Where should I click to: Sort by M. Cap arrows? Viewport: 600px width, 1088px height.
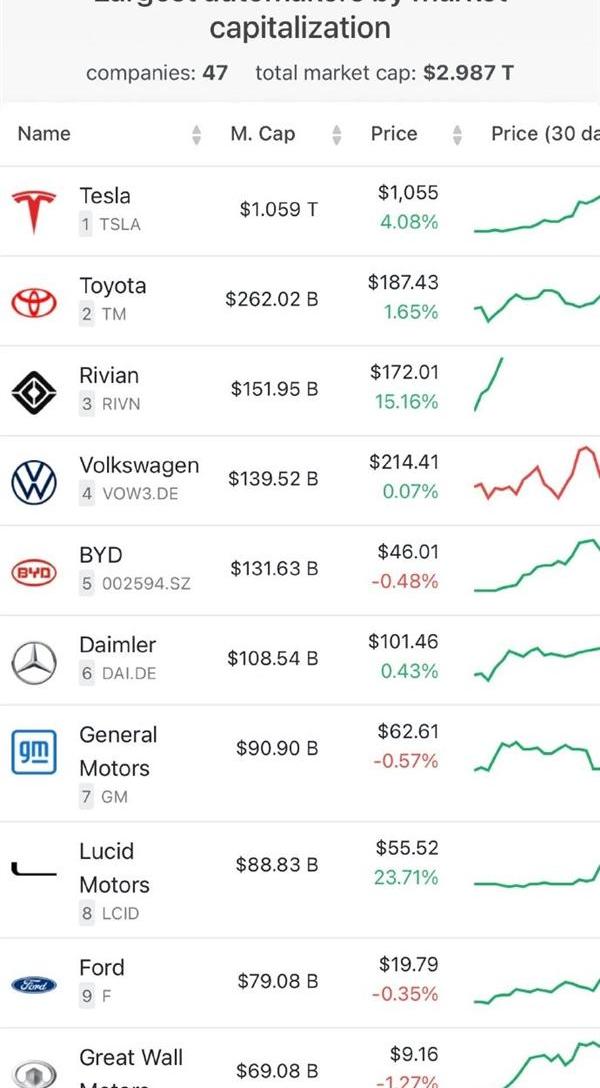336,135
